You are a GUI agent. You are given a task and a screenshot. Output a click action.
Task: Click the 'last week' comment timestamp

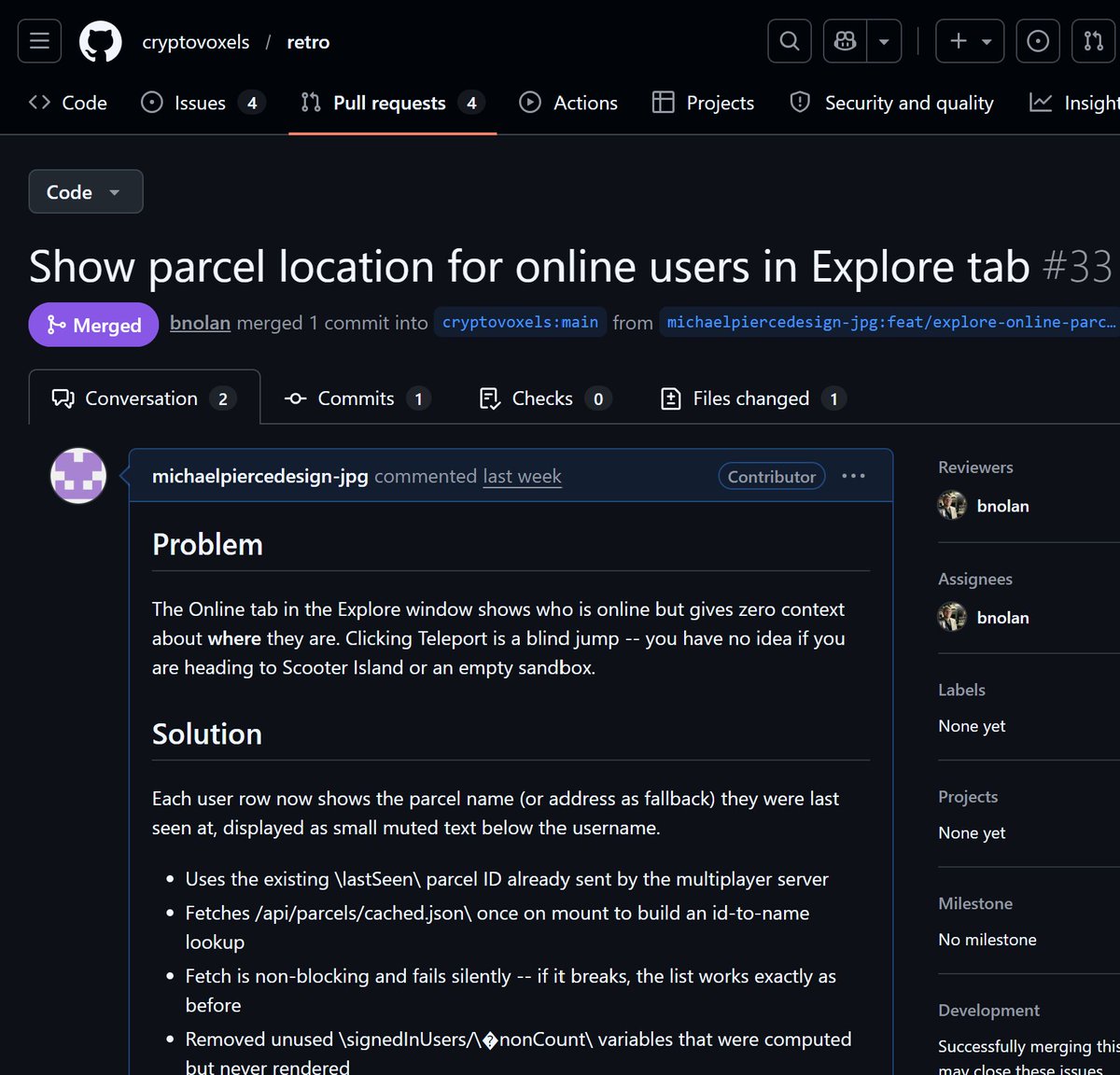tap(522, 476)
